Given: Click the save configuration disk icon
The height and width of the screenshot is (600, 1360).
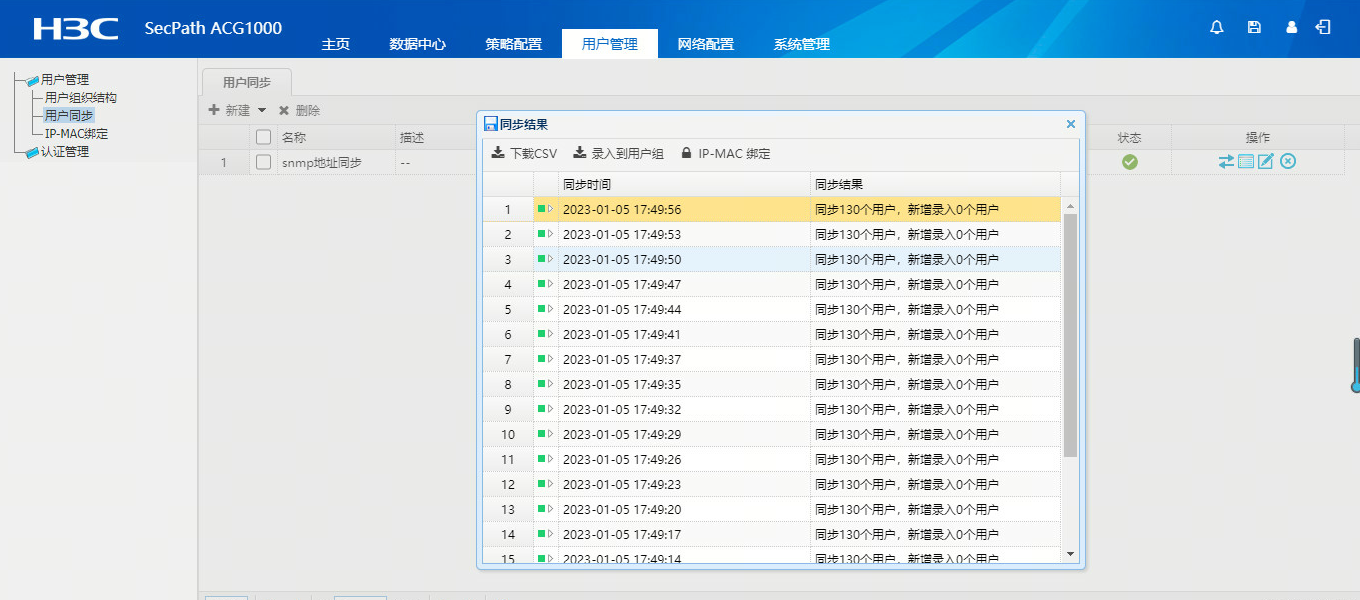Looking at the screenshot, I should click(1254, 28).
